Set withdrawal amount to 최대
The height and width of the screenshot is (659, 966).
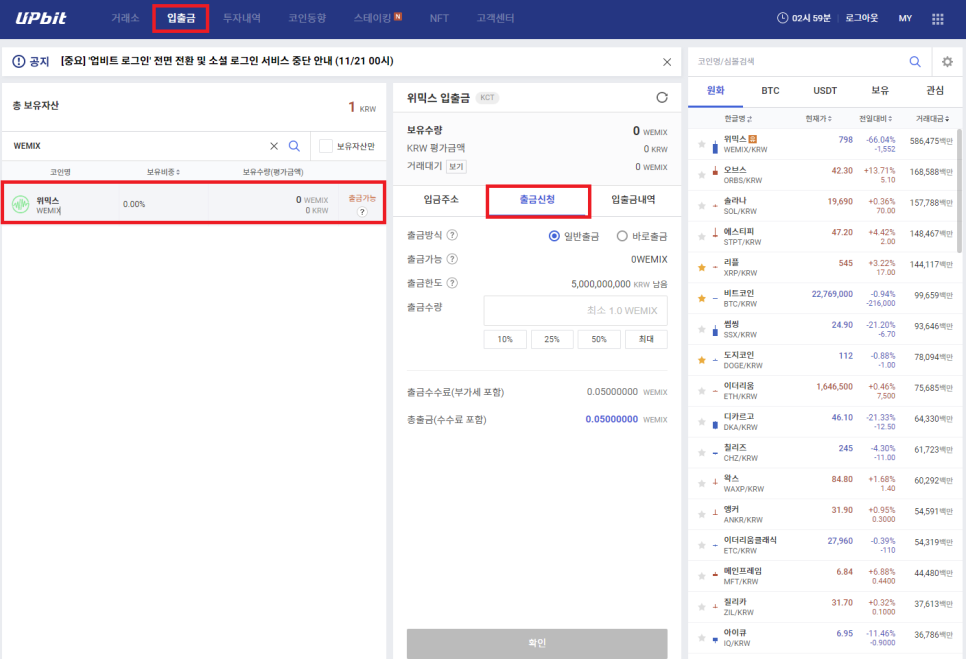click(x=646, y=339)
